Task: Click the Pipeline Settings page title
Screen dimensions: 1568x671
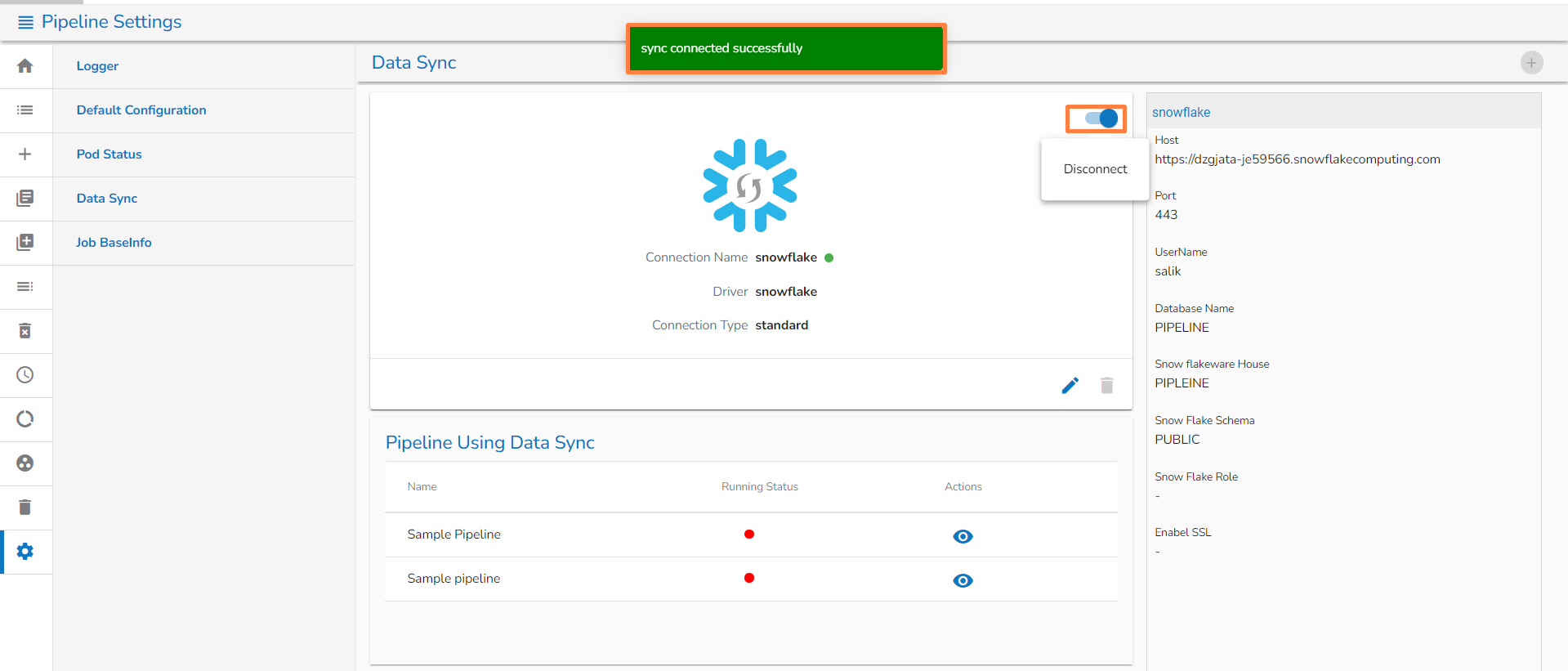Action: (x=112, y=22)
